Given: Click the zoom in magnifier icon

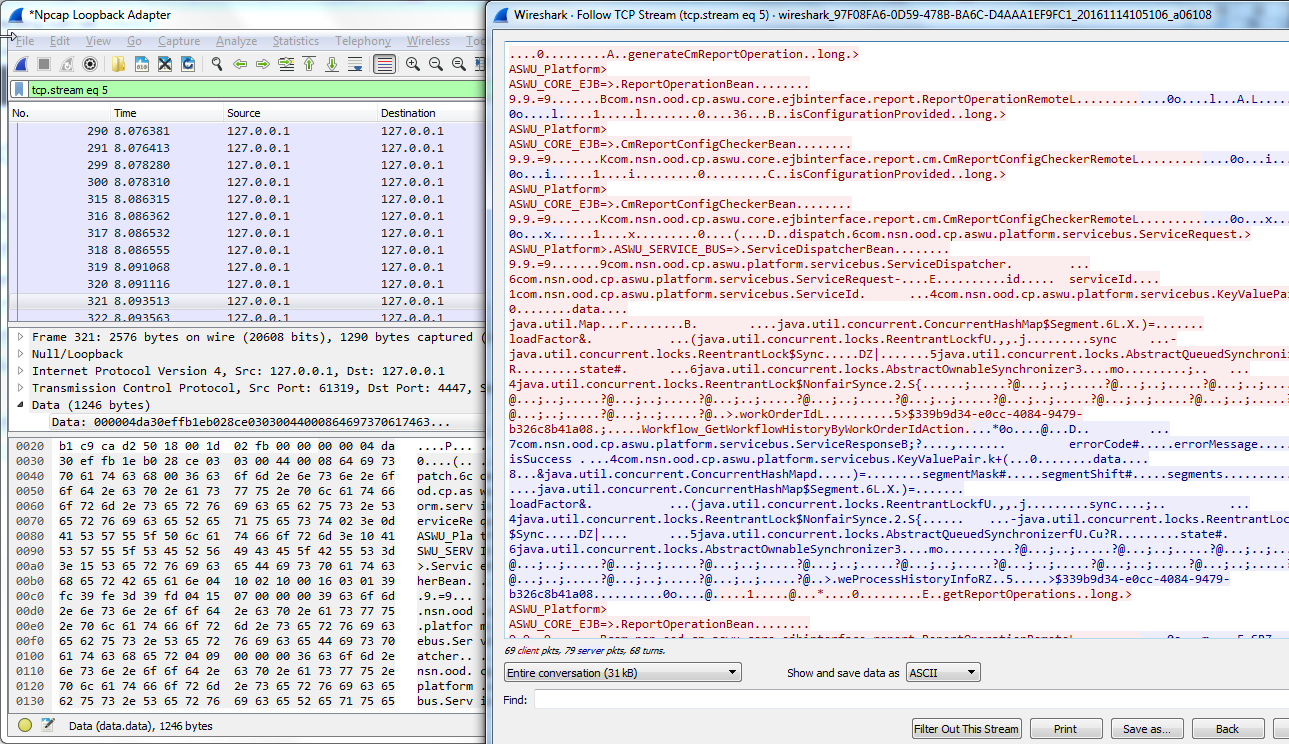Looking at the screenshot, I should pyautogui.click(x=412, y=64).
